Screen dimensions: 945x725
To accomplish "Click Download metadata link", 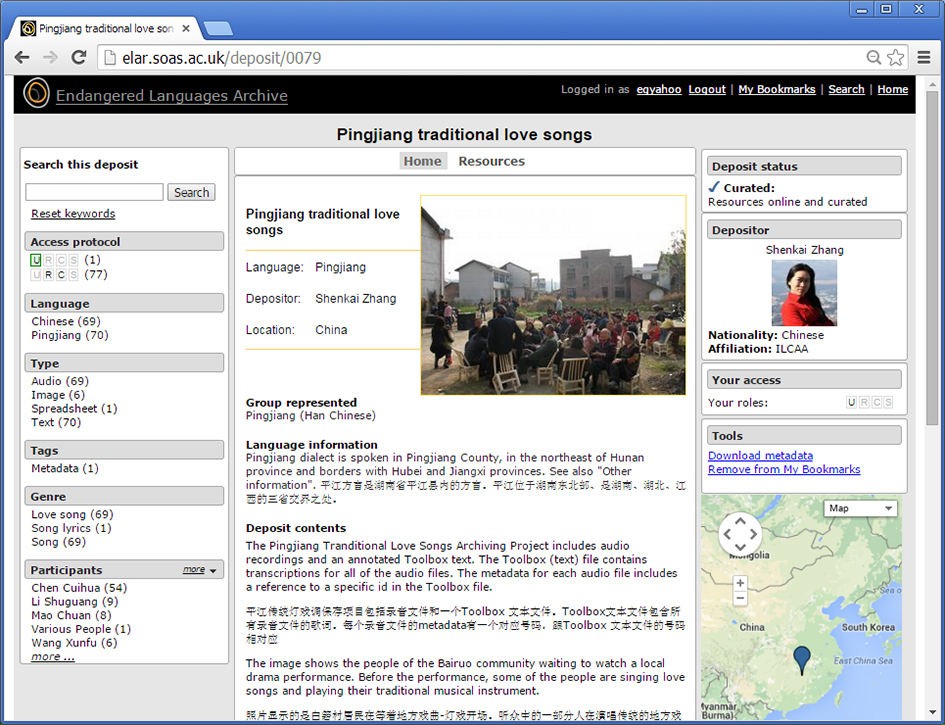I will 760,456.
